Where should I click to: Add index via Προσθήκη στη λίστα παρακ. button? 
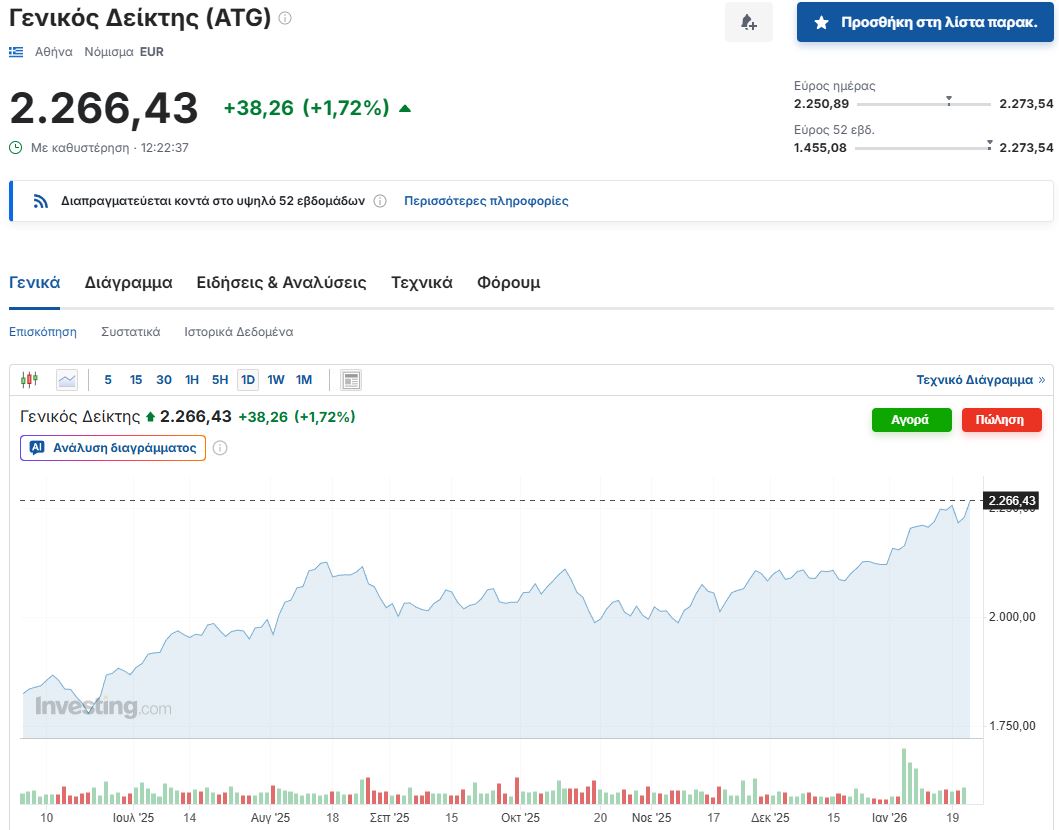925,22
